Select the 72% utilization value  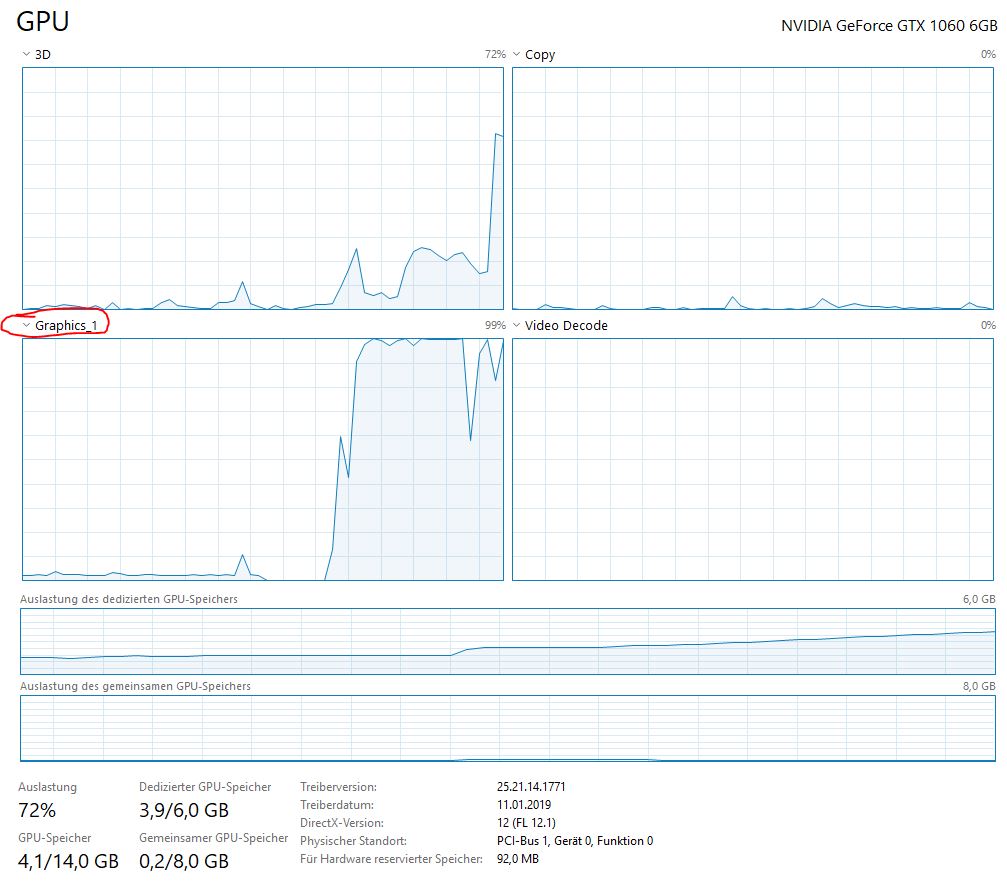38,810
